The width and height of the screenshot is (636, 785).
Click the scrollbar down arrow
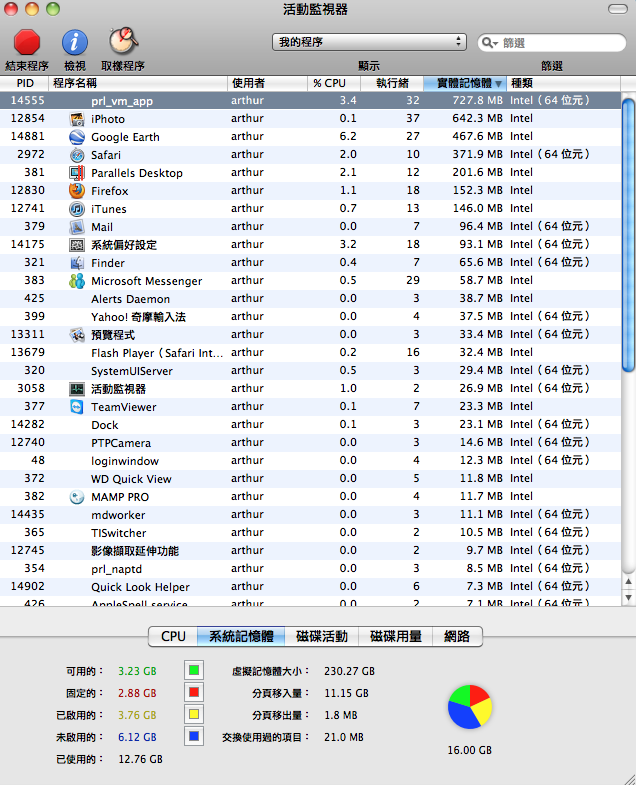tap(628, 597)
